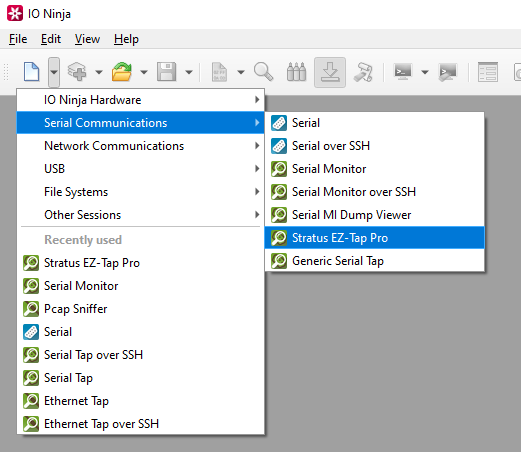Click Ethernet Tap over SSH icon
The height and width of the screenshot is (452, 521).
(x=31, y=424)
